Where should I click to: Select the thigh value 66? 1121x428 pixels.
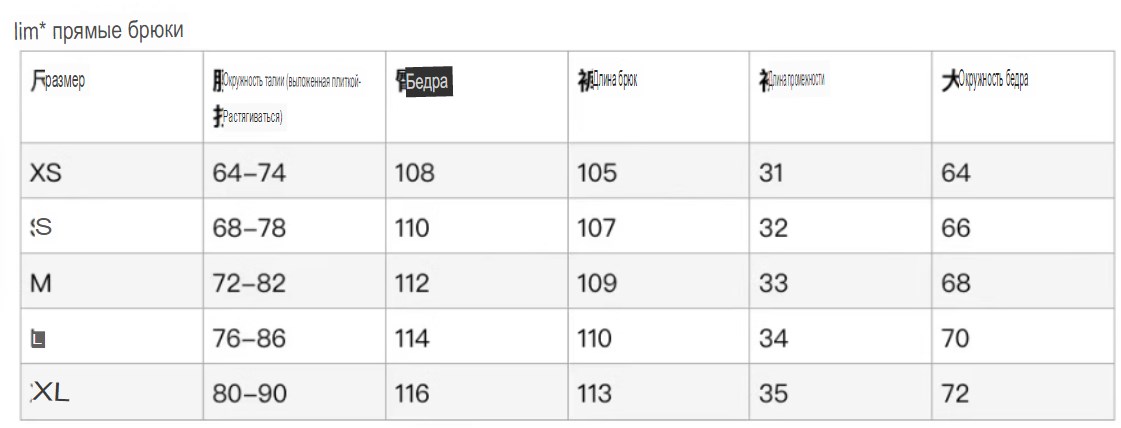(x=956, y=228)
